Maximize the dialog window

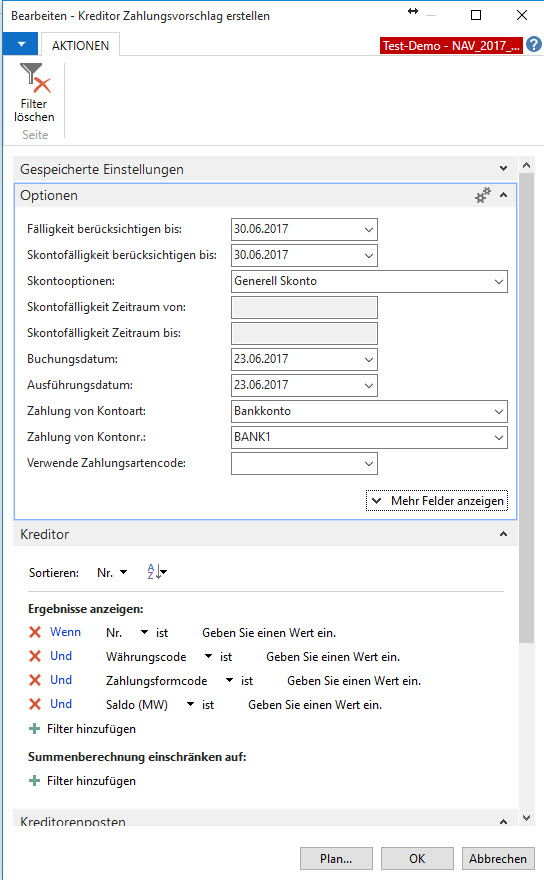[476, 15]
